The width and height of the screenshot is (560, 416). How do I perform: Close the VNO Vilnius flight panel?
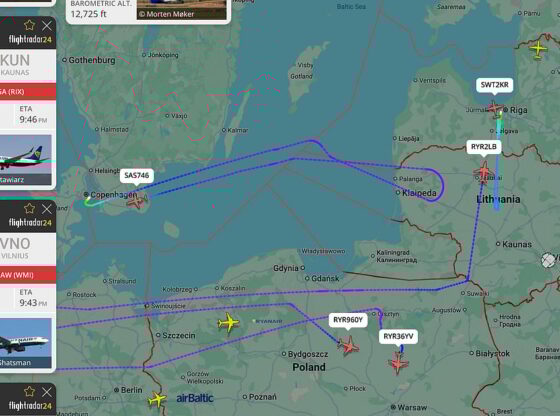point(47,209)
